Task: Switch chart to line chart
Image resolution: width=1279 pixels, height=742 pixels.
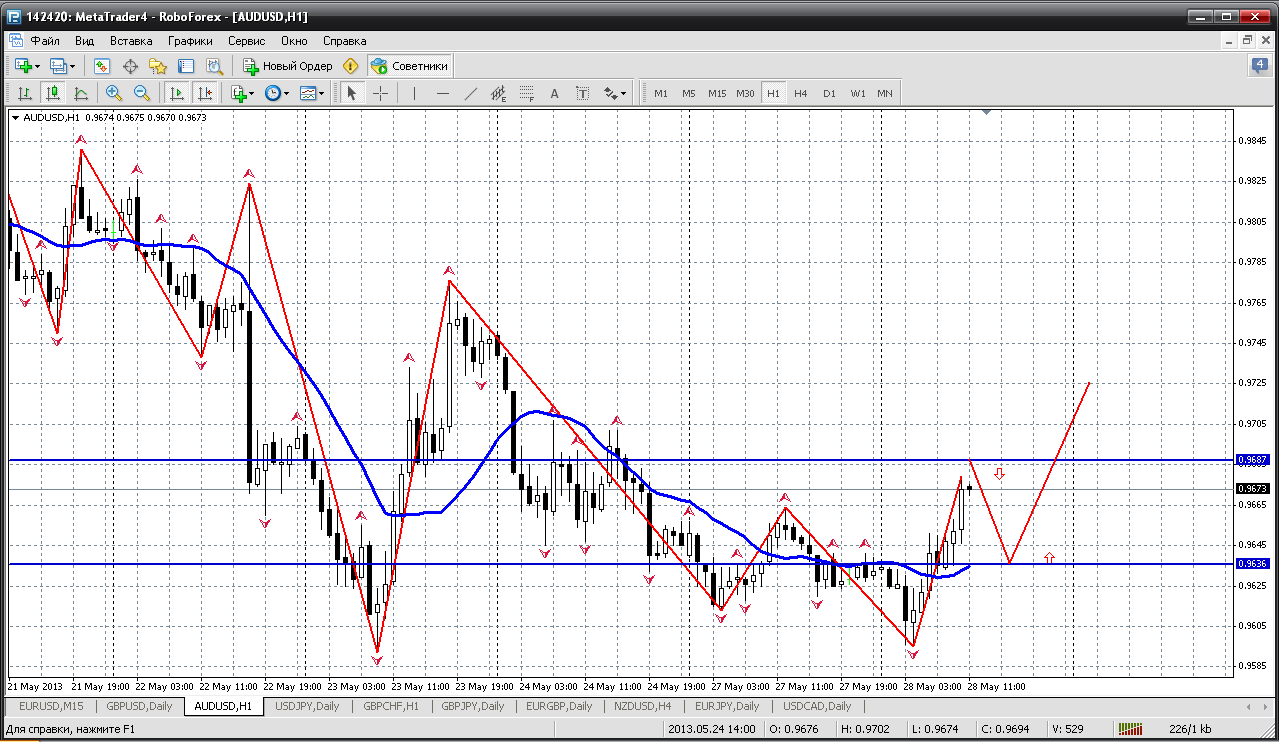Action: click(81, 93)
